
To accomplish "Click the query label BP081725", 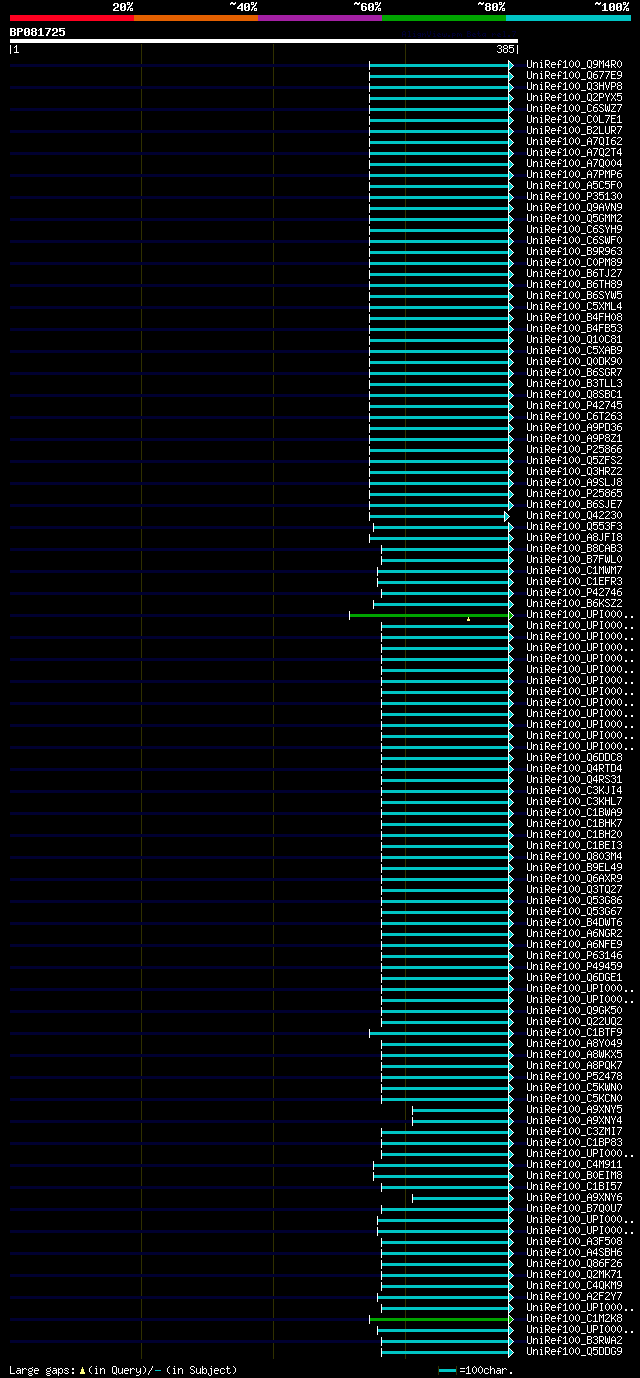I will (38, 32).
